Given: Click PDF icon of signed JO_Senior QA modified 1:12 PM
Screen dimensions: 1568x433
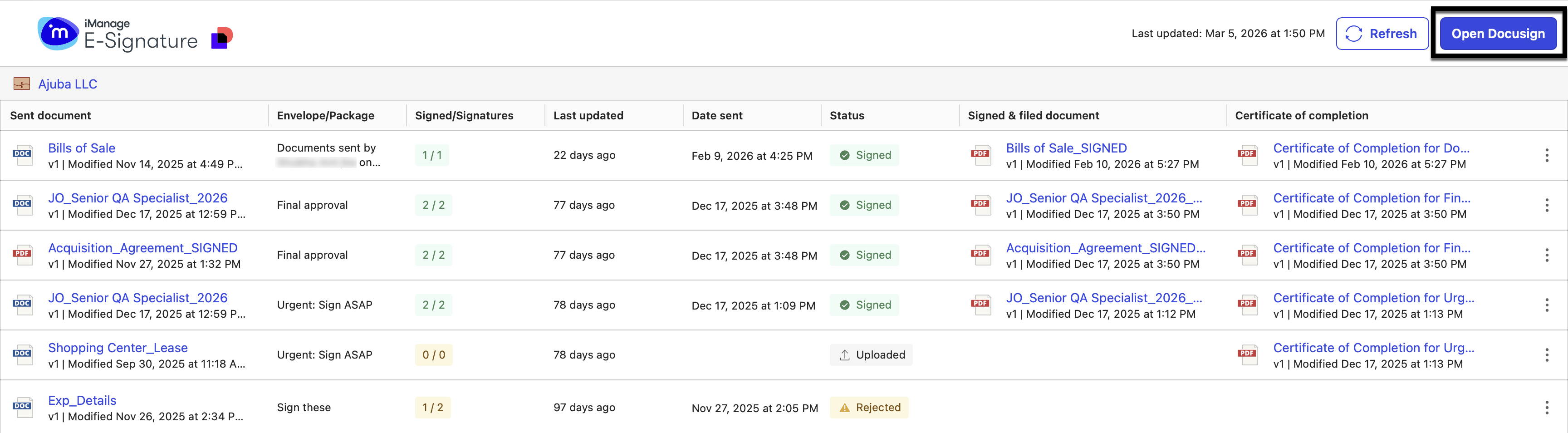Looking at the screenshot, I should tap(980, 305).
